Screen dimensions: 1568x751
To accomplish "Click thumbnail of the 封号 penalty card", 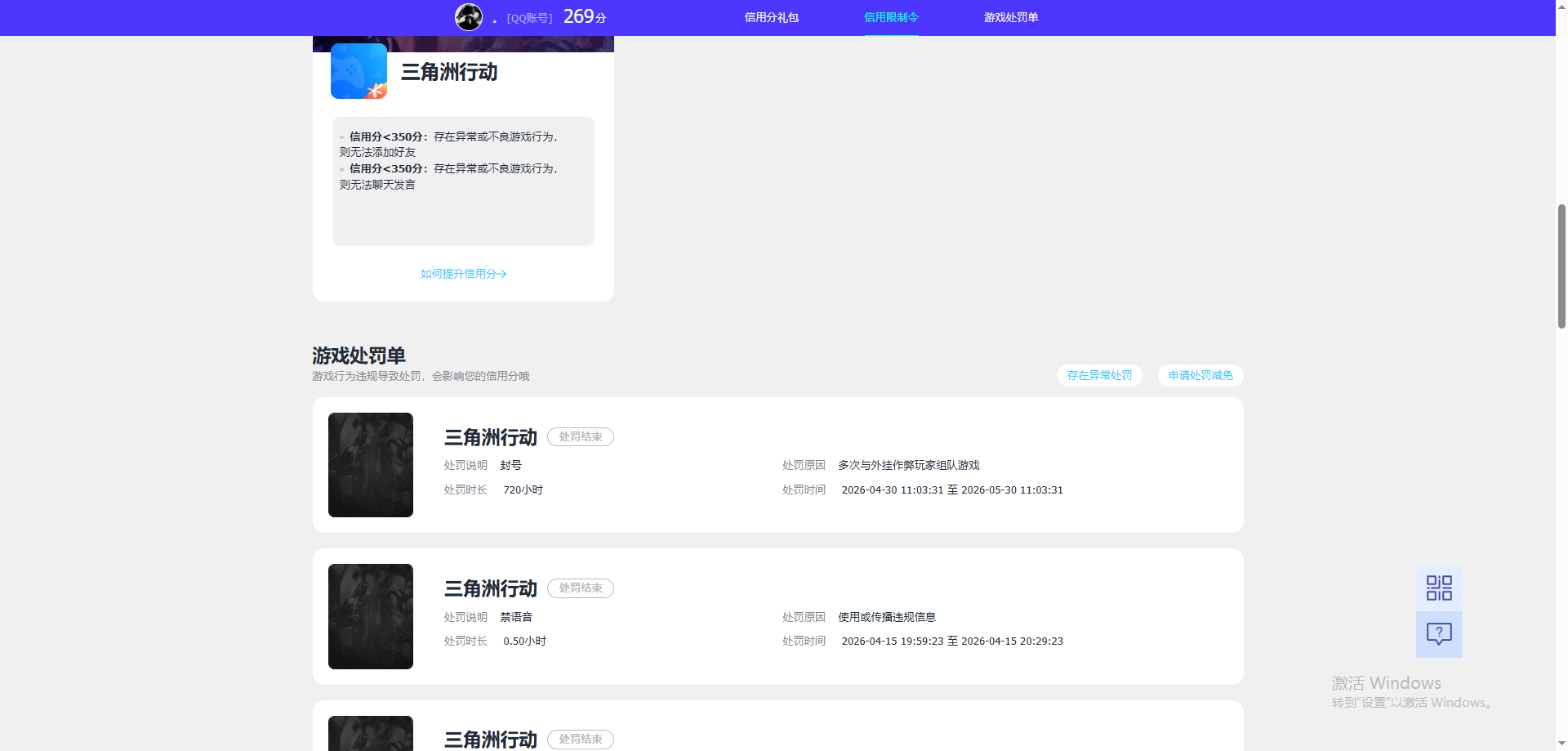I will point(371,465).
